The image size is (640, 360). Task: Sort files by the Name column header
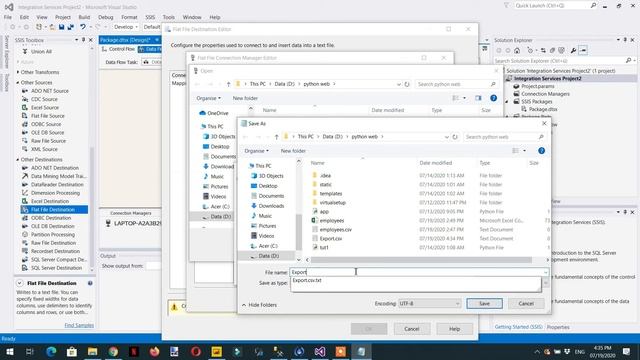pyautogui.click(x=318, y=163)
